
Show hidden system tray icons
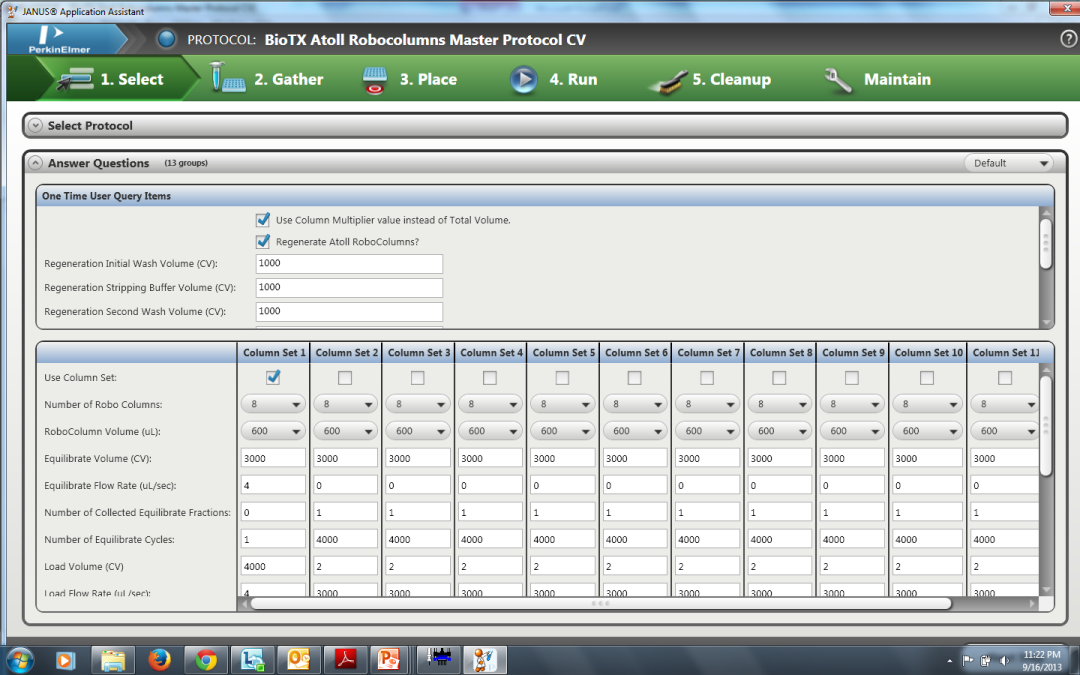(950, 661)
